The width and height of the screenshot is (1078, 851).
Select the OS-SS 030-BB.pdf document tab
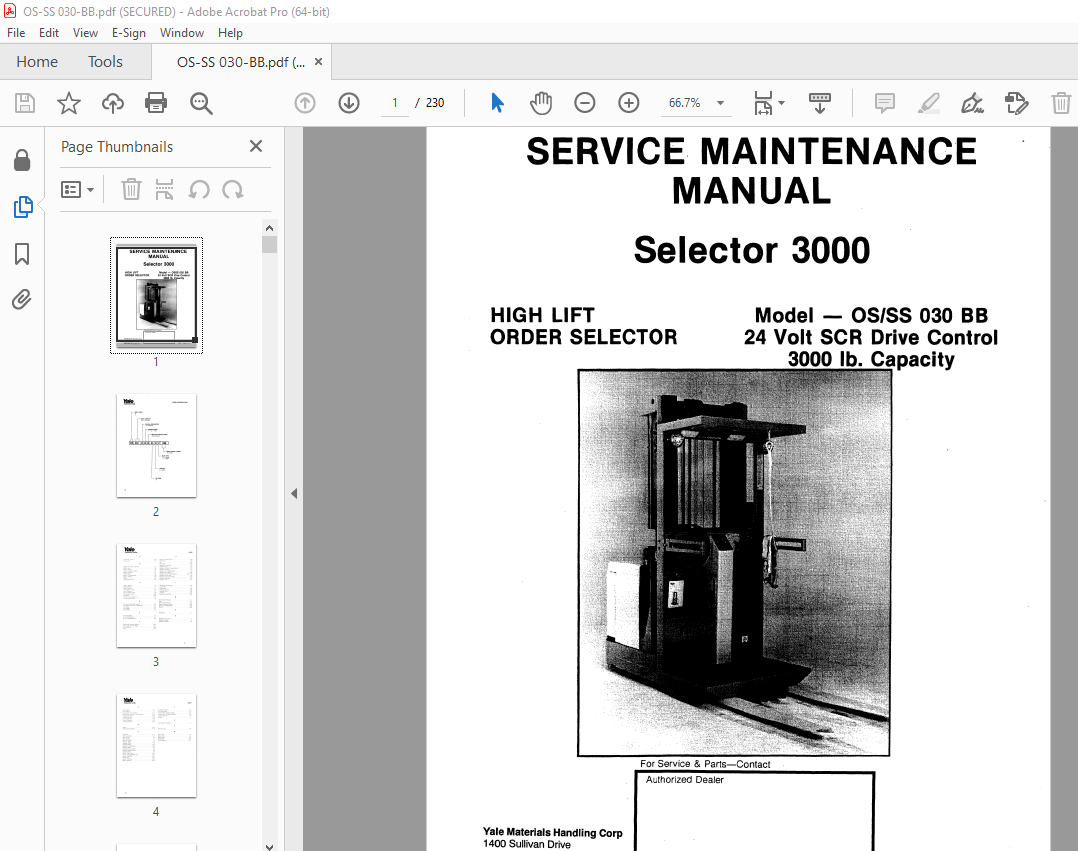tap(241, 62)
